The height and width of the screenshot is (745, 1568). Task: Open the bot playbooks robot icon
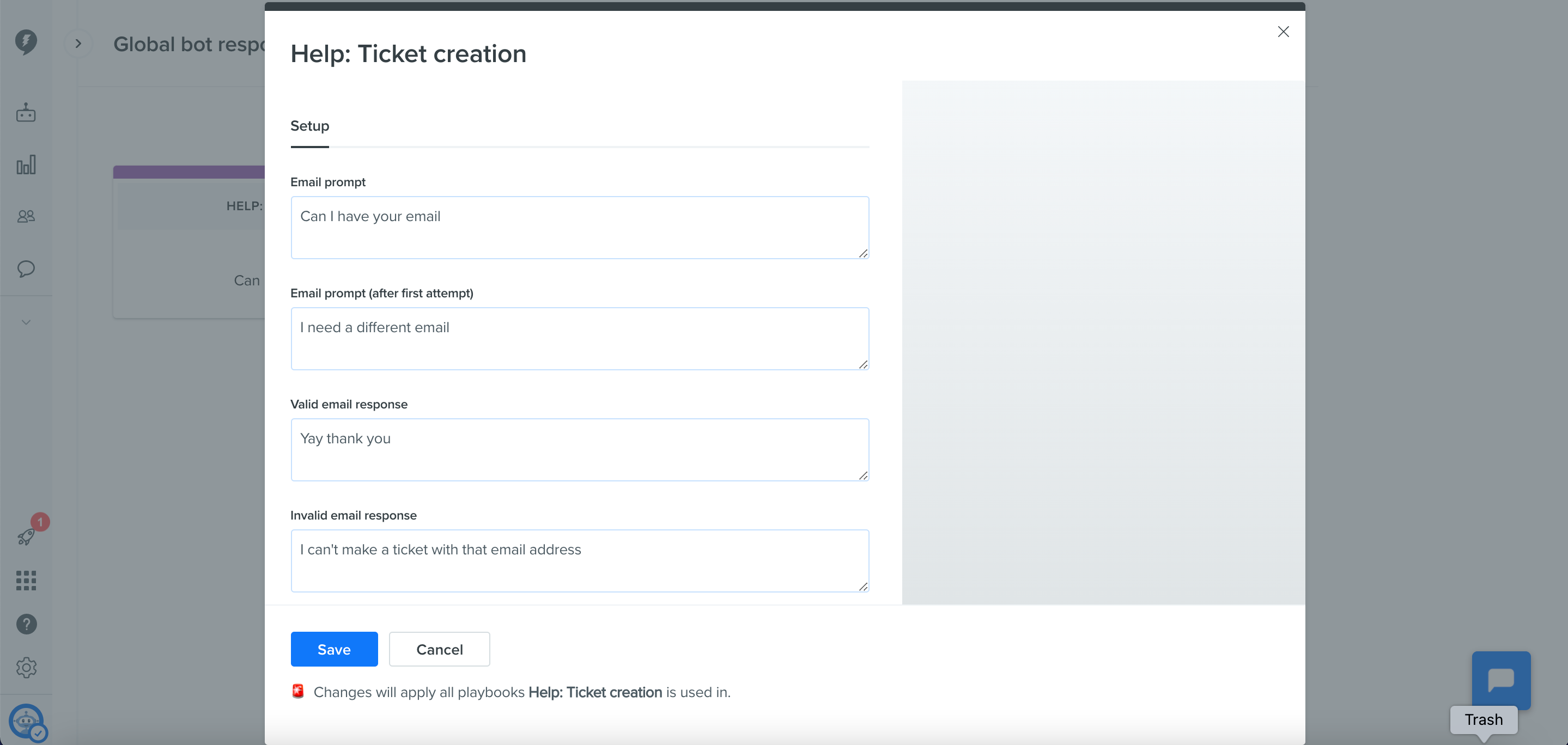26,113
